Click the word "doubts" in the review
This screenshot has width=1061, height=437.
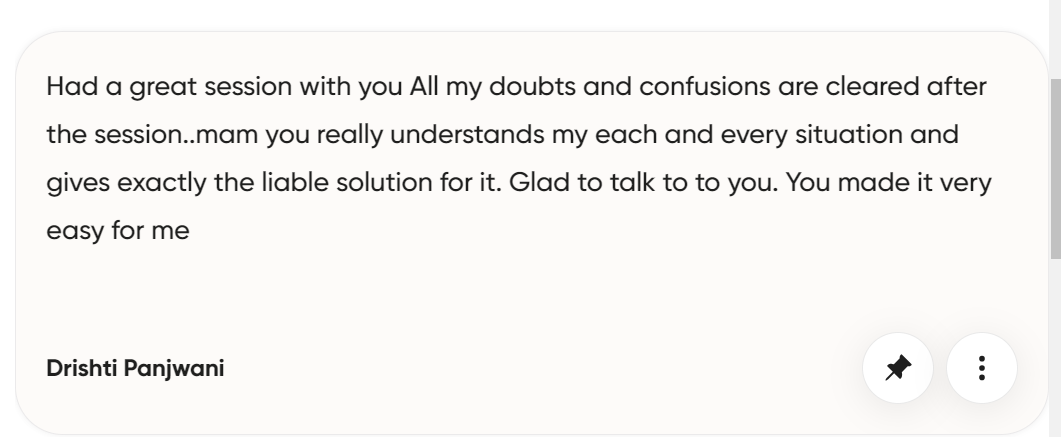point(529,87)
